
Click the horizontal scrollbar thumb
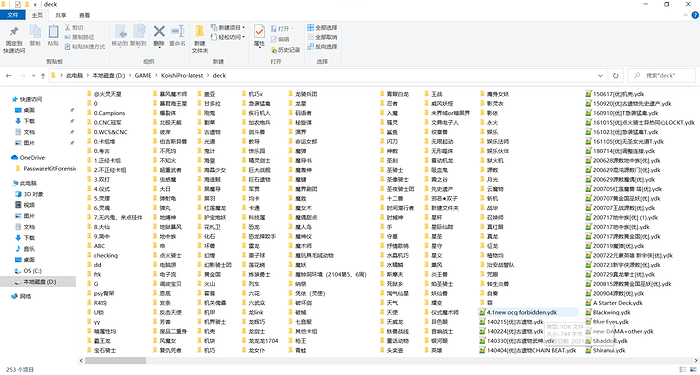(115, 360)
